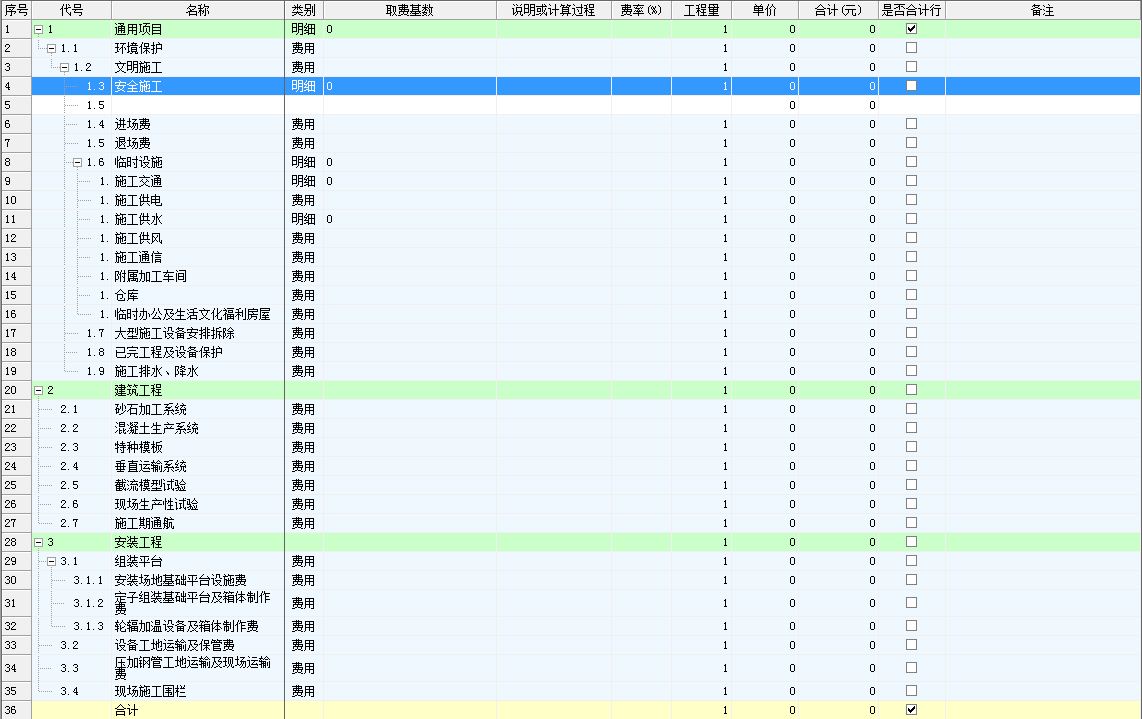Viewport: 1142px width, 719px height.
Task: Uncheck 是否合计行 for 通用项目 row
Action: 911,29
